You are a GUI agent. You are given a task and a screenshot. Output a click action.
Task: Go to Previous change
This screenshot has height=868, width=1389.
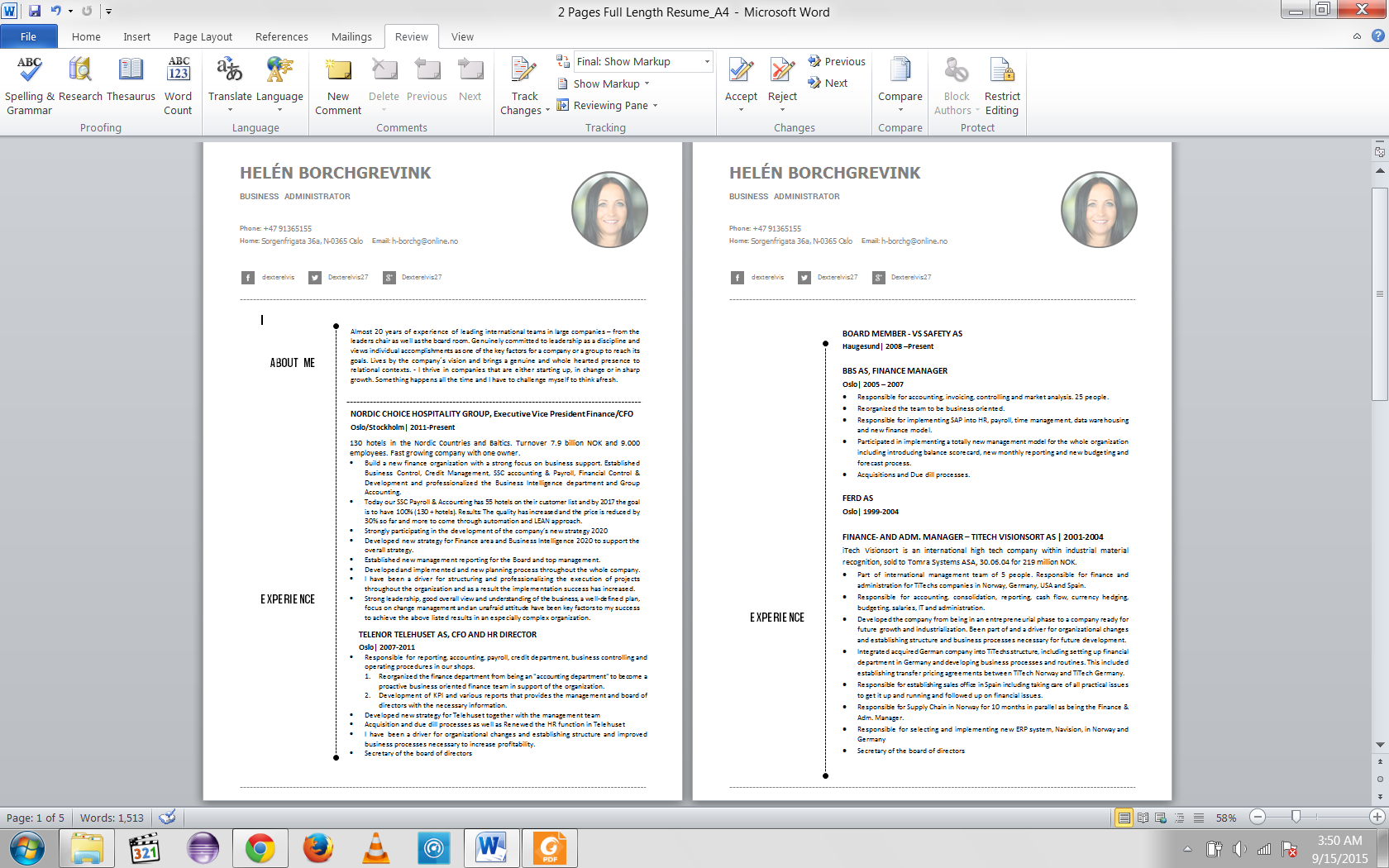click(x=836, y=61)
